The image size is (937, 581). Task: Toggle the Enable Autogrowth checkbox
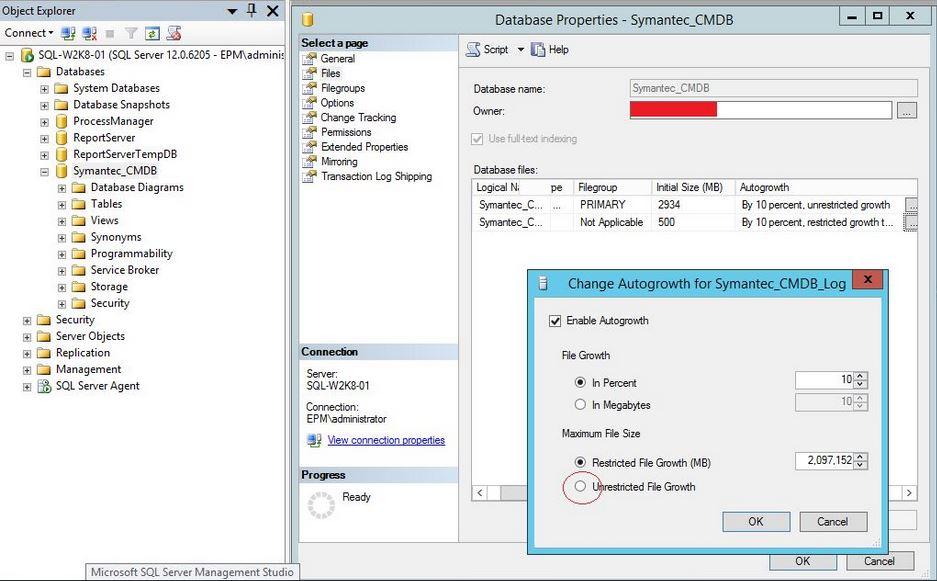point(555,321)
